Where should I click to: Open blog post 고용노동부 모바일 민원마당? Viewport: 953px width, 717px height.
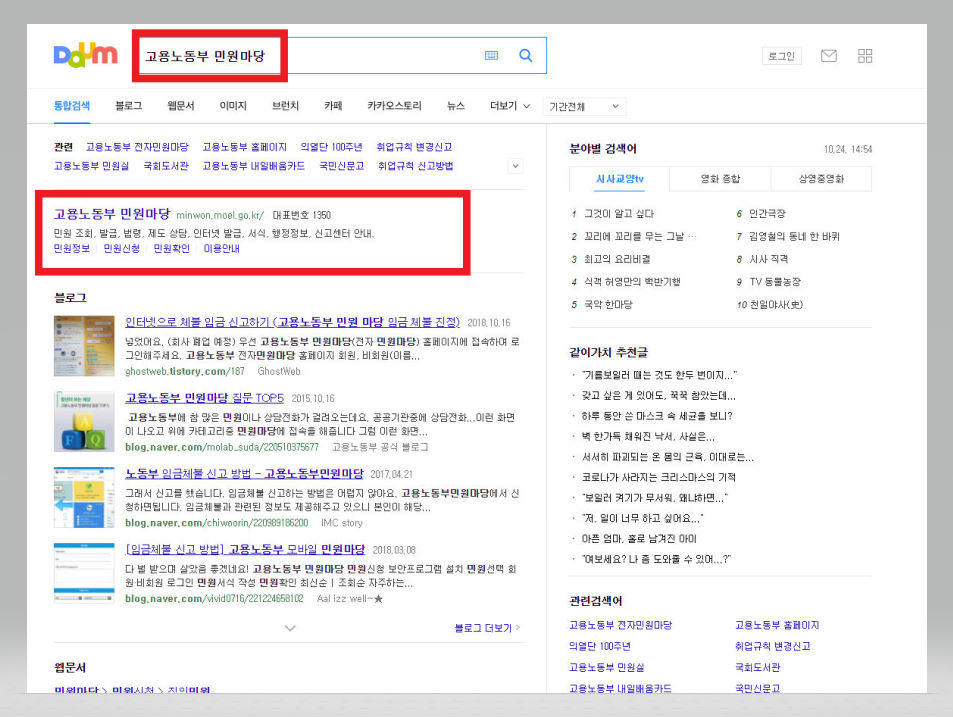pyautogui.click(x=245, y=549)
